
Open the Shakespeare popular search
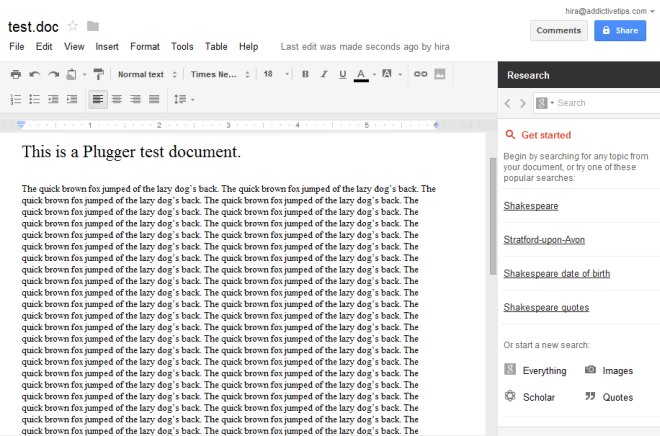531,206
